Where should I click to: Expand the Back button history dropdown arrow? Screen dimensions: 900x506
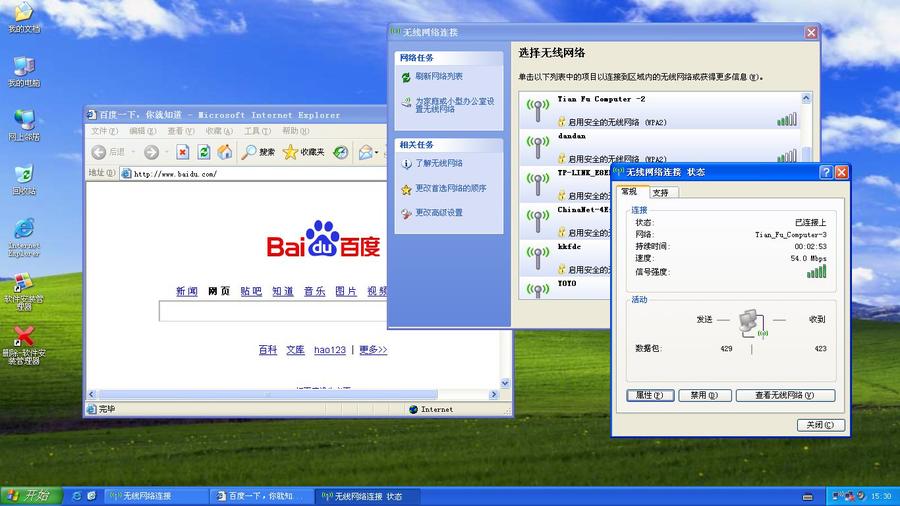click(133, 152)
